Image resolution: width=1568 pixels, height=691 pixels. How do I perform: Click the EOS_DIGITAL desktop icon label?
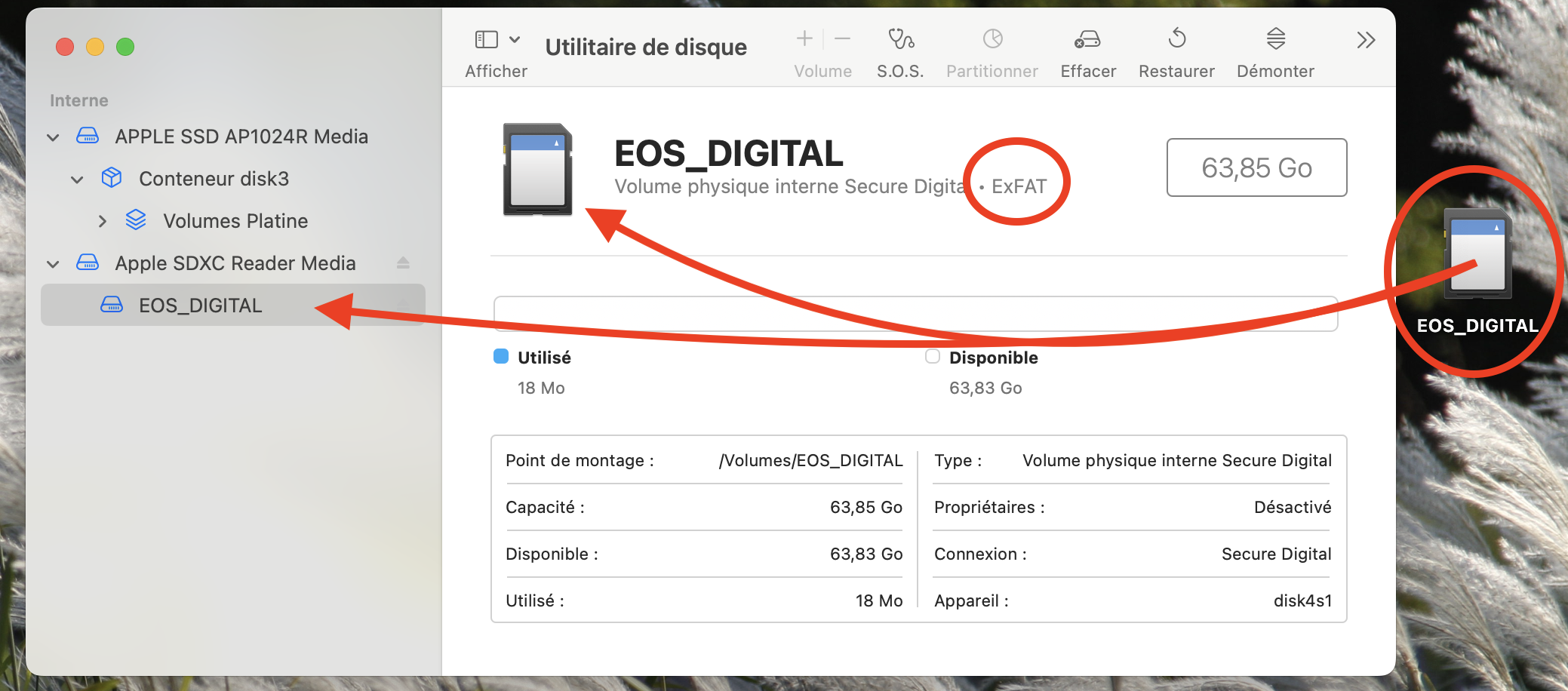pyautogui.click(x=1477, y=326)
